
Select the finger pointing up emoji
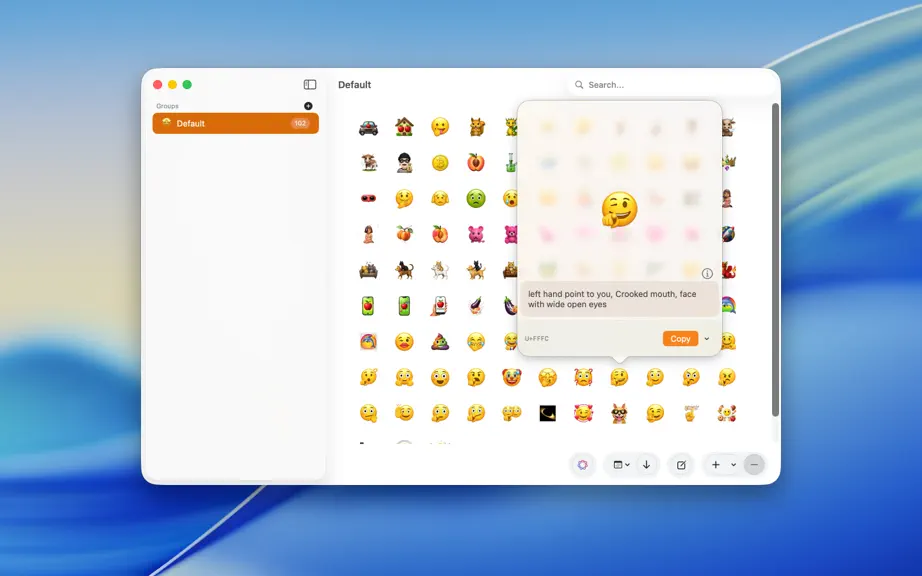(x=691, y=413)
